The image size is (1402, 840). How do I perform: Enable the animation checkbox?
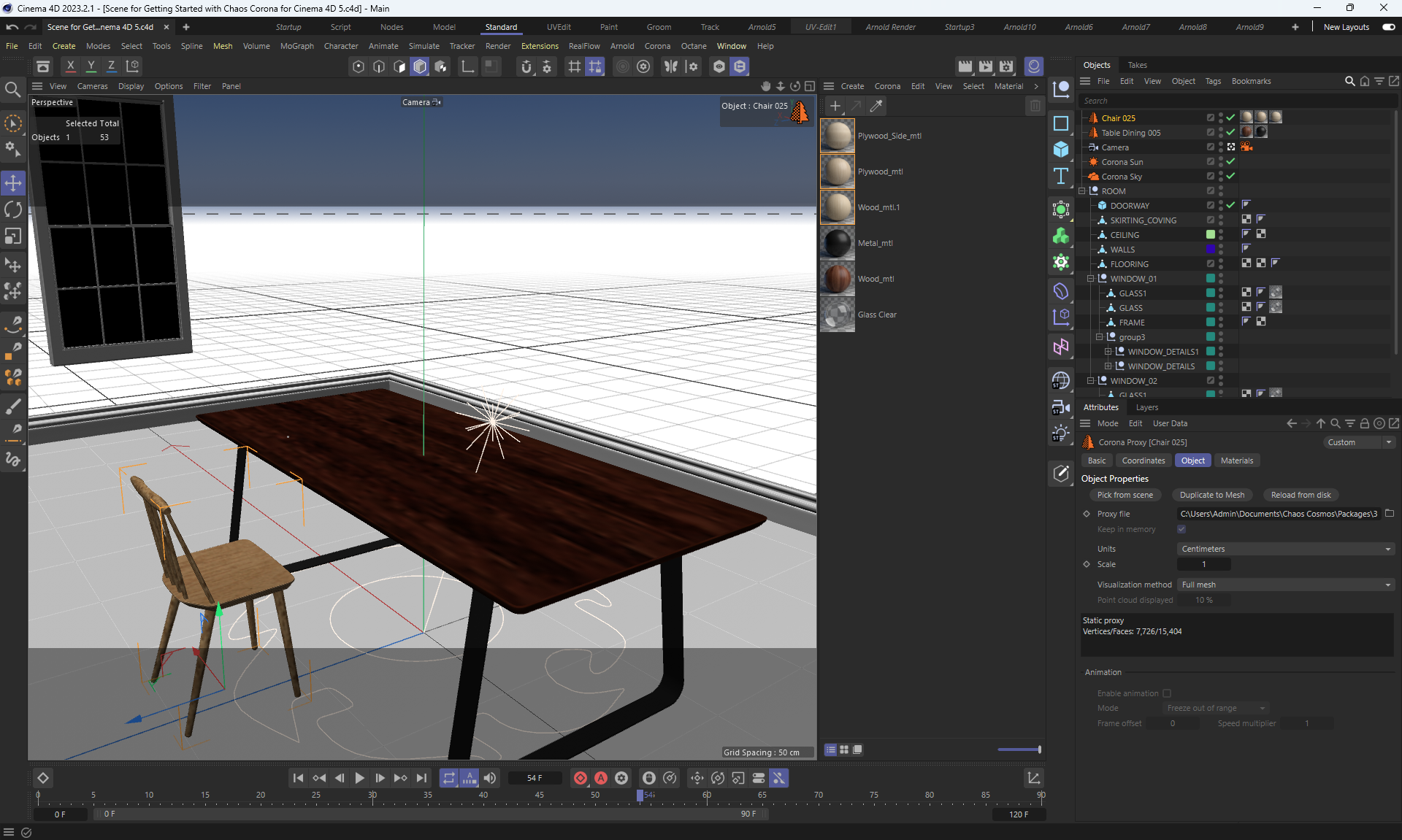(x=1167, y=693)
